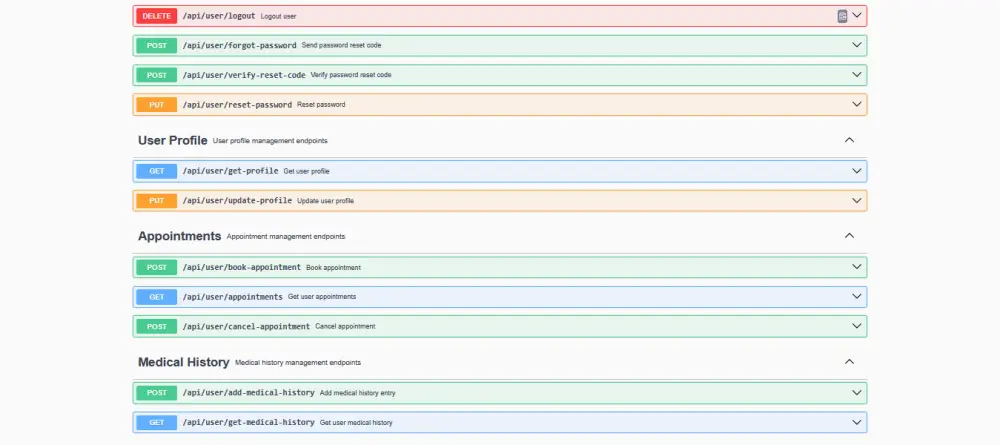Click 'Appointment management endpoints' text
Image resolution: width=1000 pixels, height=445 pixels.
point(286,237)
